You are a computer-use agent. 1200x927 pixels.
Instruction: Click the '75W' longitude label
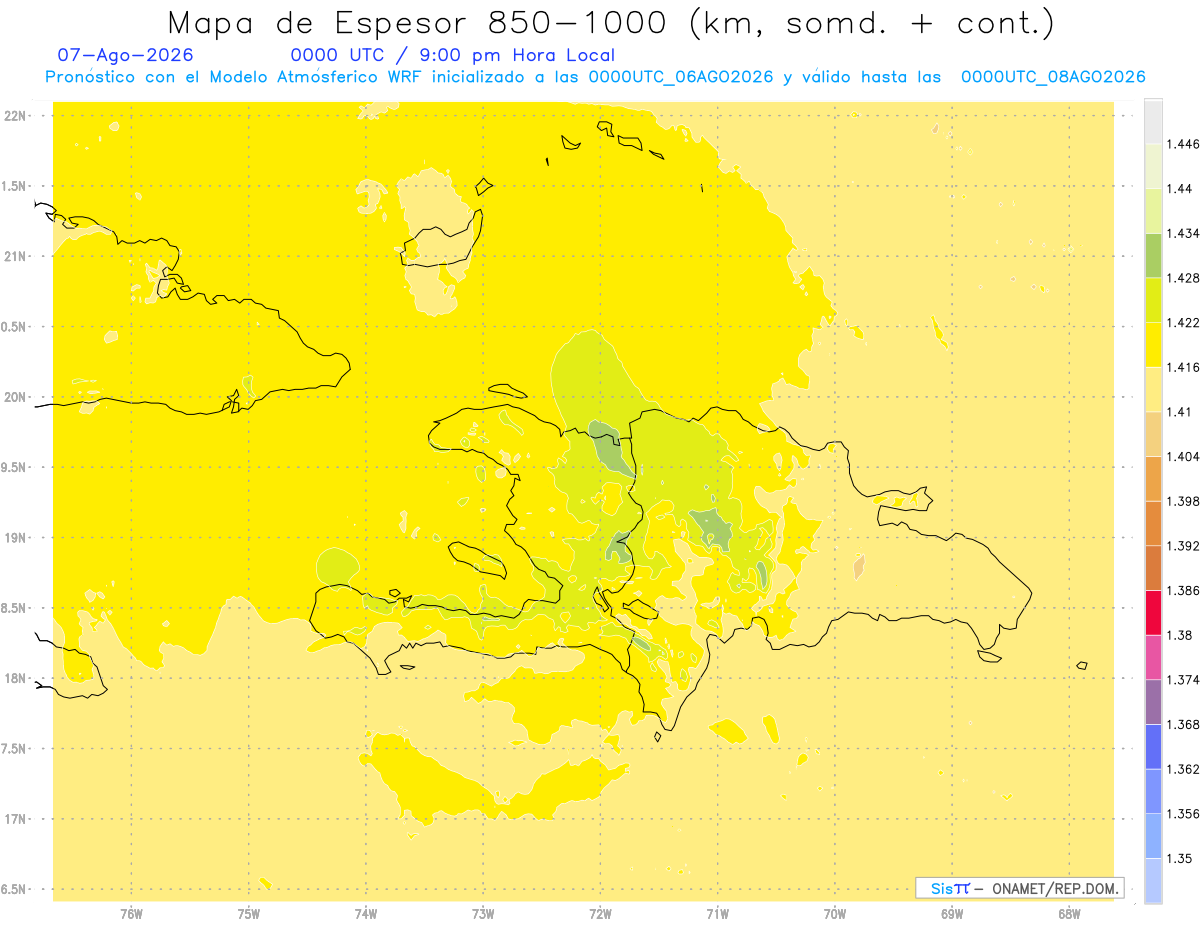248,914
